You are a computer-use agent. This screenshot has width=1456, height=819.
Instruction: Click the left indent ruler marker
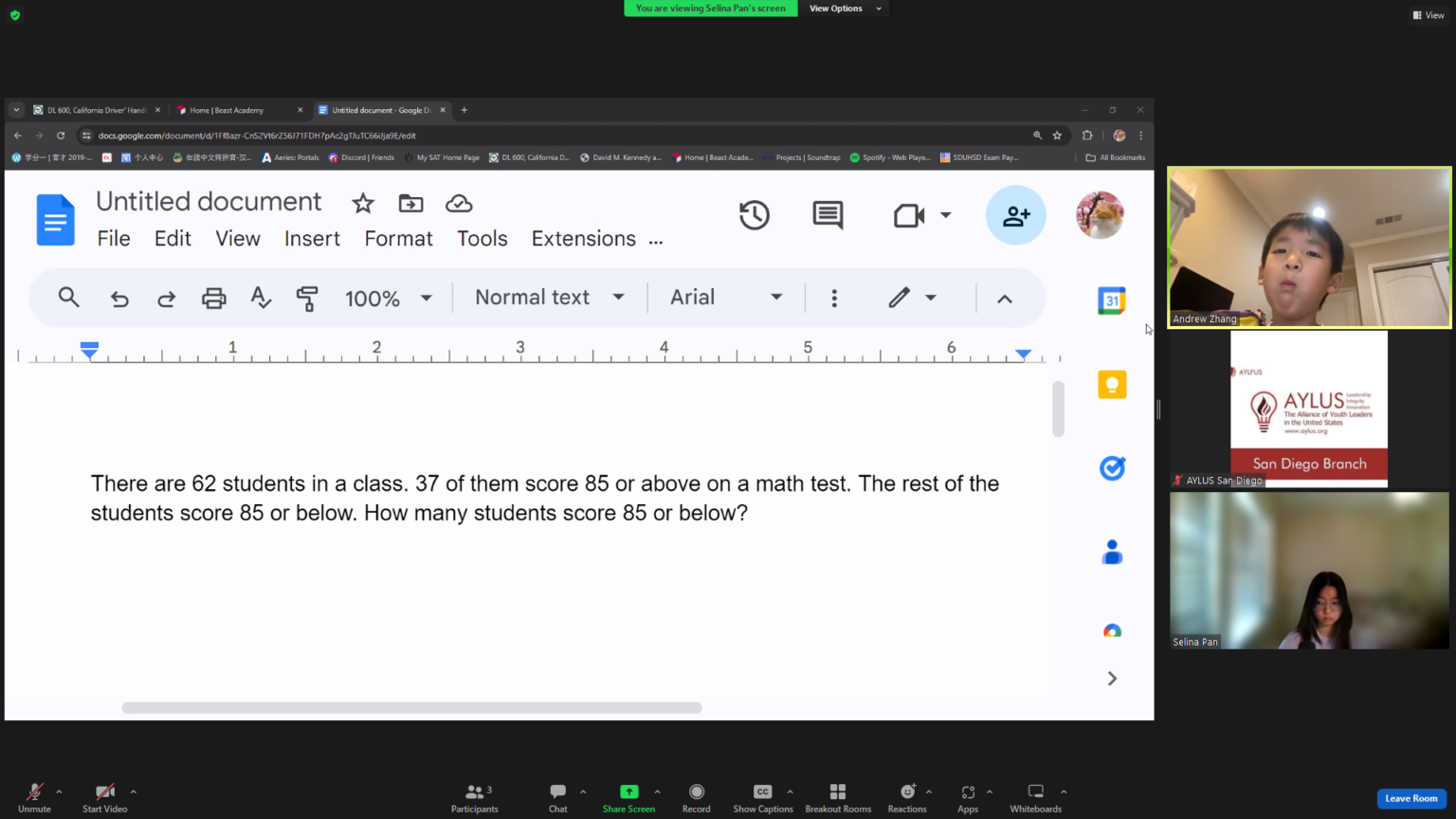tap(89, 351)
